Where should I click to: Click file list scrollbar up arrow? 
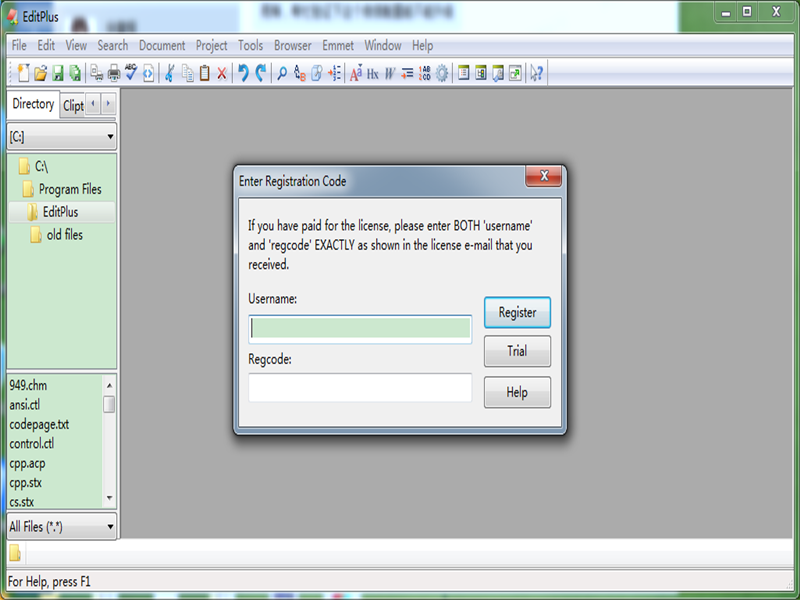click(109, 385)
